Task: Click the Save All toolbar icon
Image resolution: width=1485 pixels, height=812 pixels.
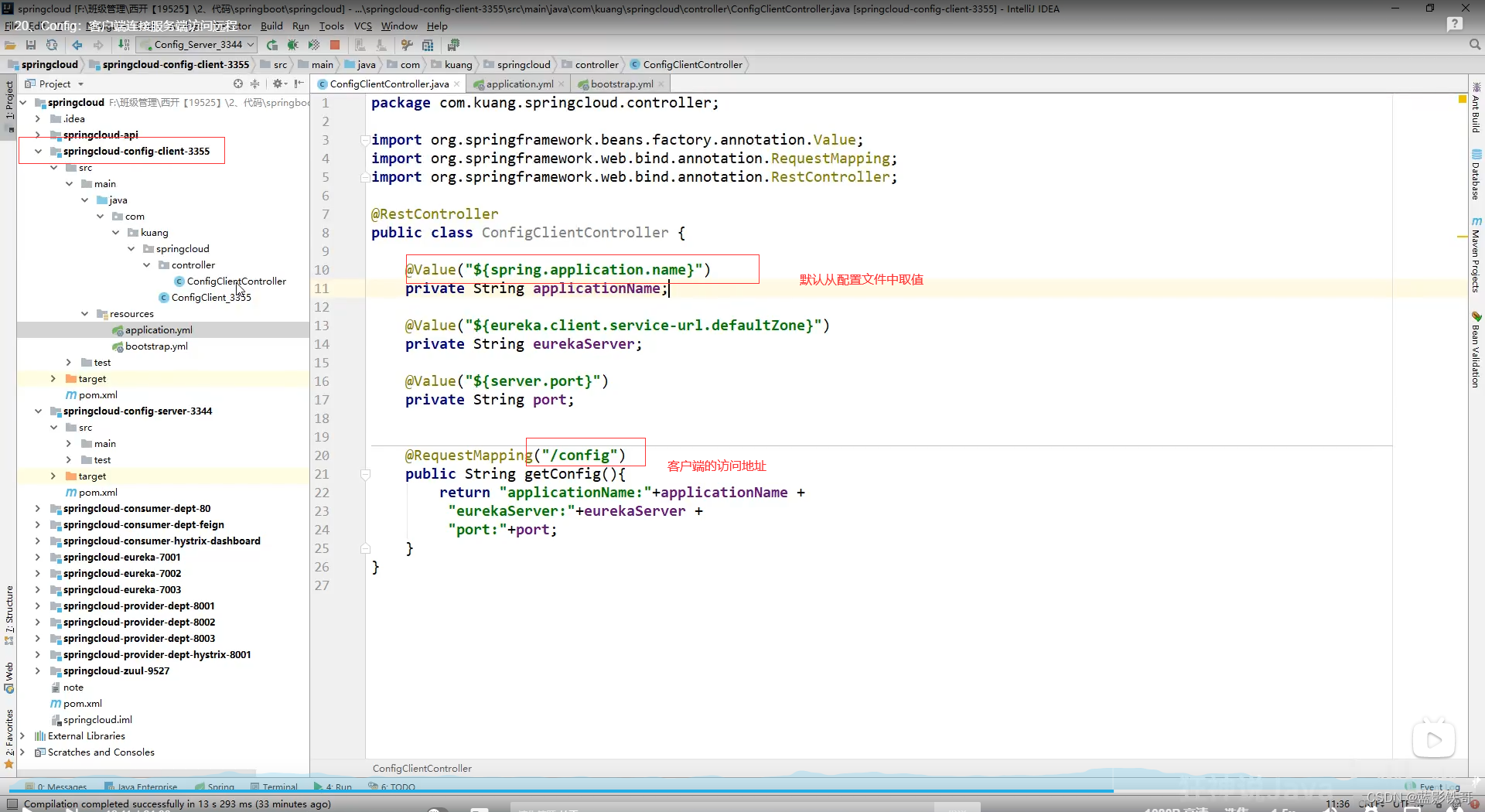Action: pos(31,45)
